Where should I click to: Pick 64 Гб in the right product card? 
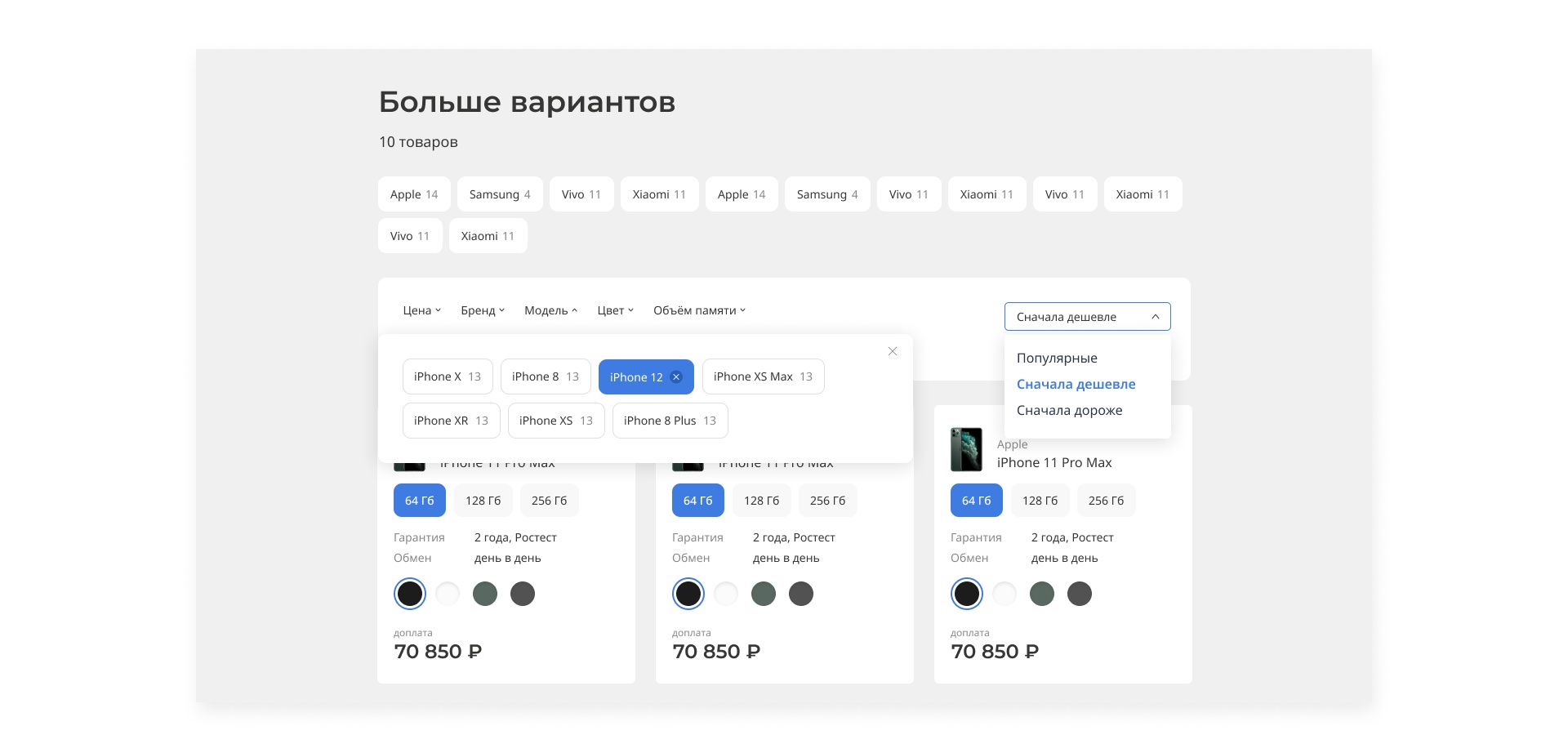(x=977, y=501)
